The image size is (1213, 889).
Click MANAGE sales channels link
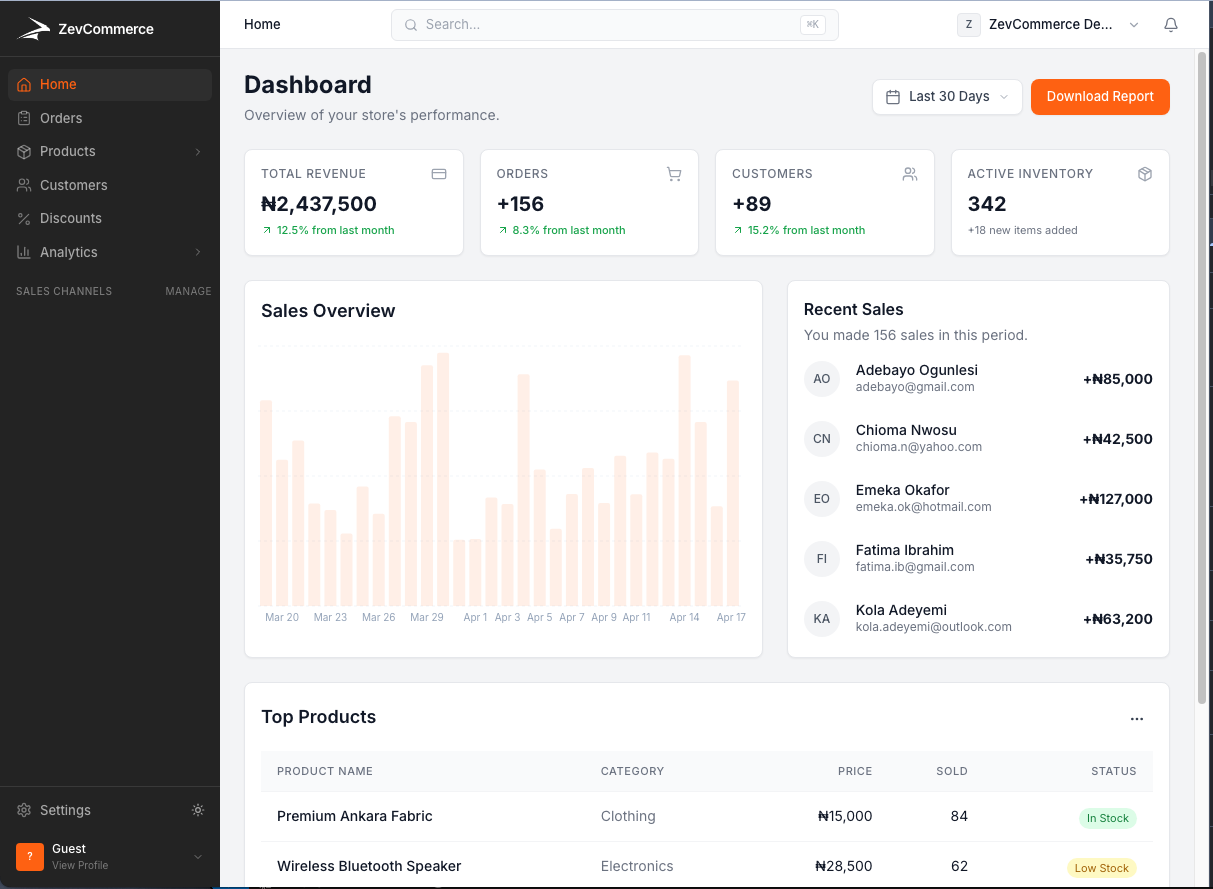(x=188, y=292)
